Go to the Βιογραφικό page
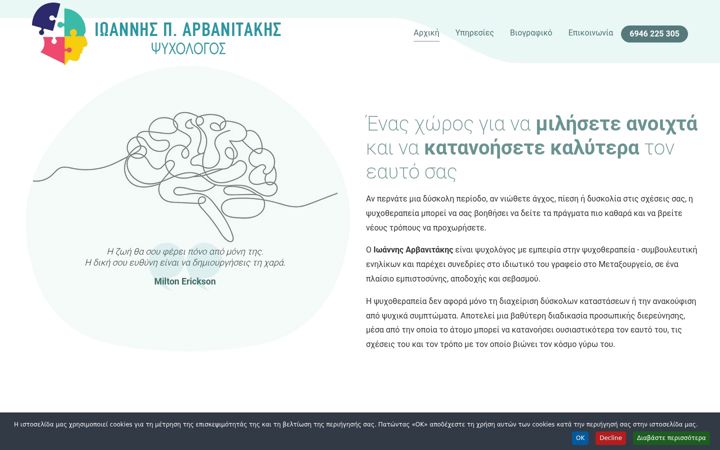720x450 pixels. click(x=531, y=33)
